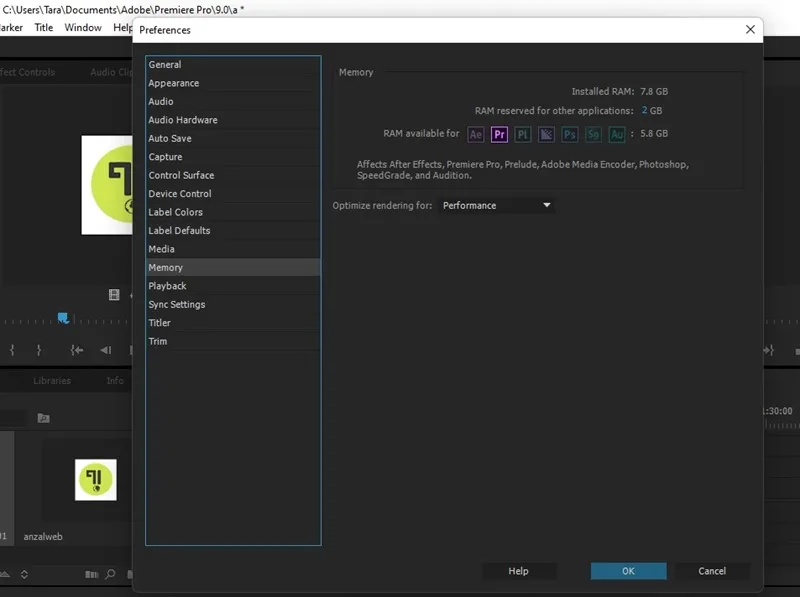
Task: Click the RAM reserved value 2
Action: tap(644, 110)
